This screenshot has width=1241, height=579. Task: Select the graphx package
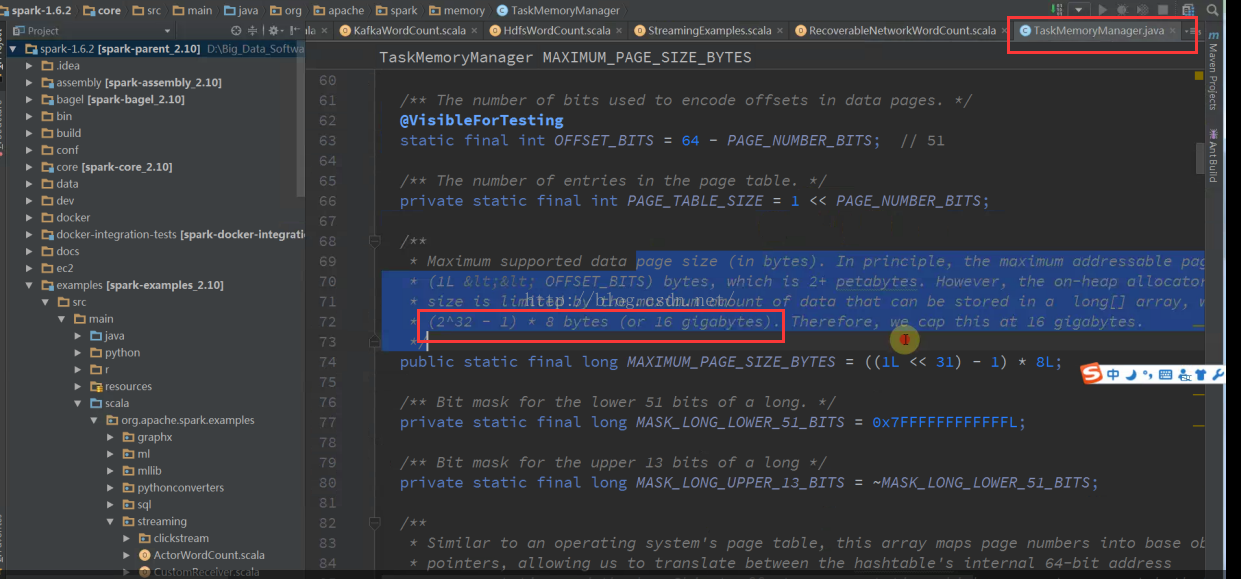147,437
